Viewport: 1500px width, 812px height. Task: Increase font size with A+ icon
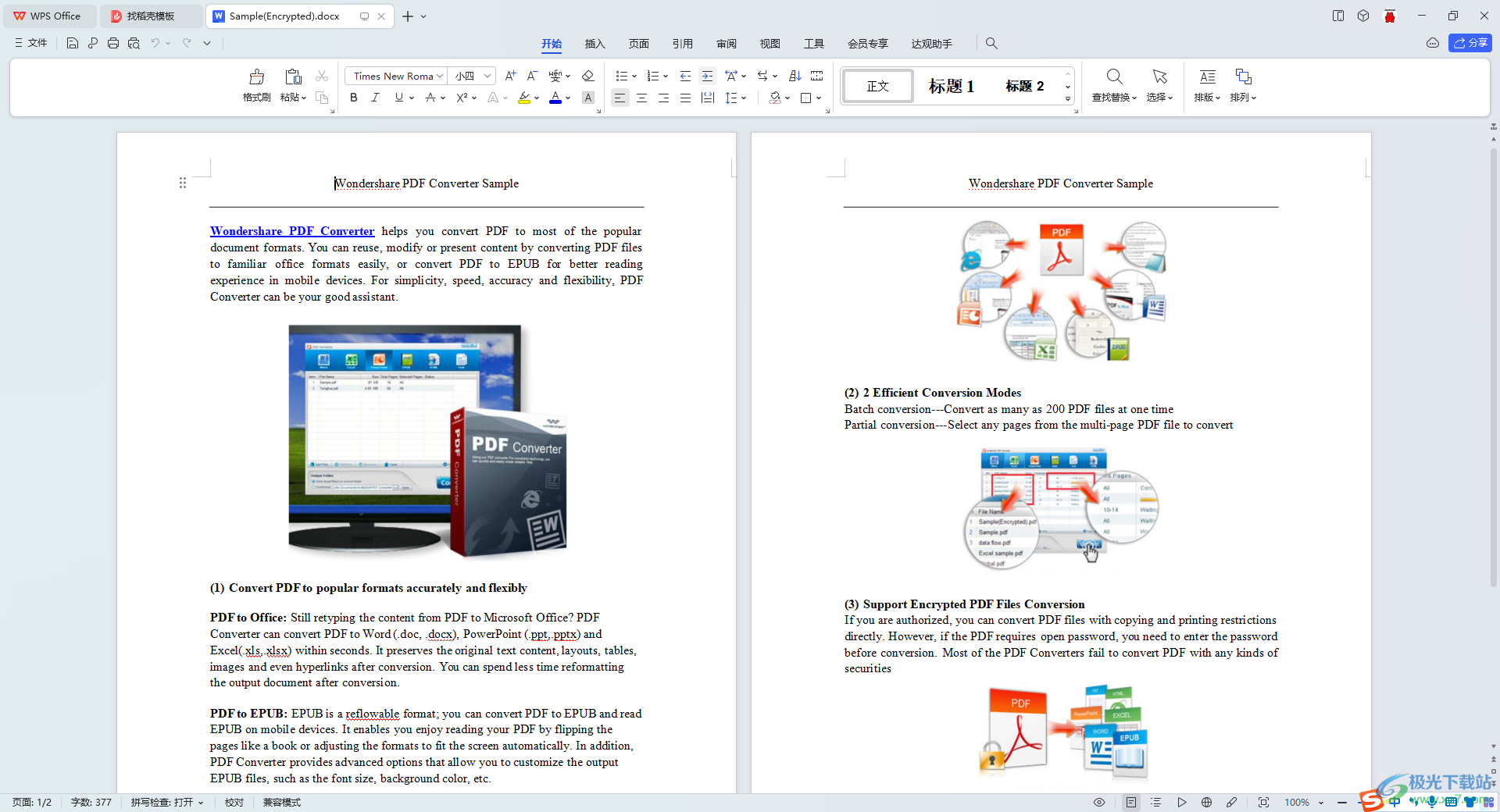click(510, 76)
